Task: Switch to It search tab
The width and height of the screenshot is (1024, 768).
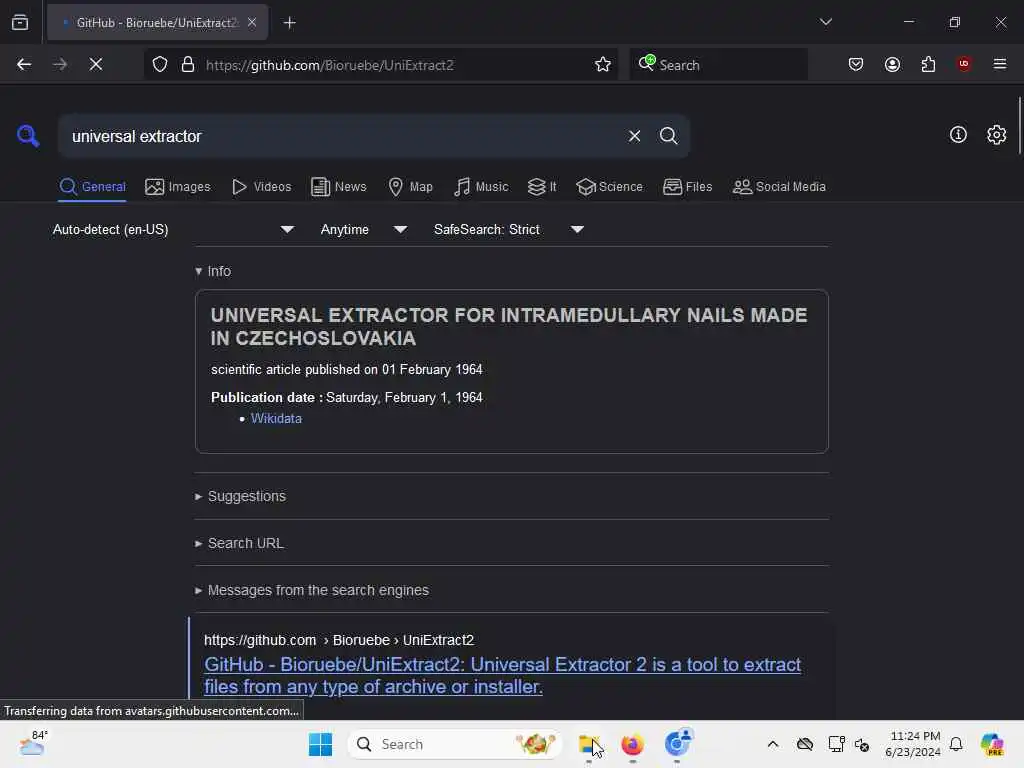Action: [x=542, y=187]
